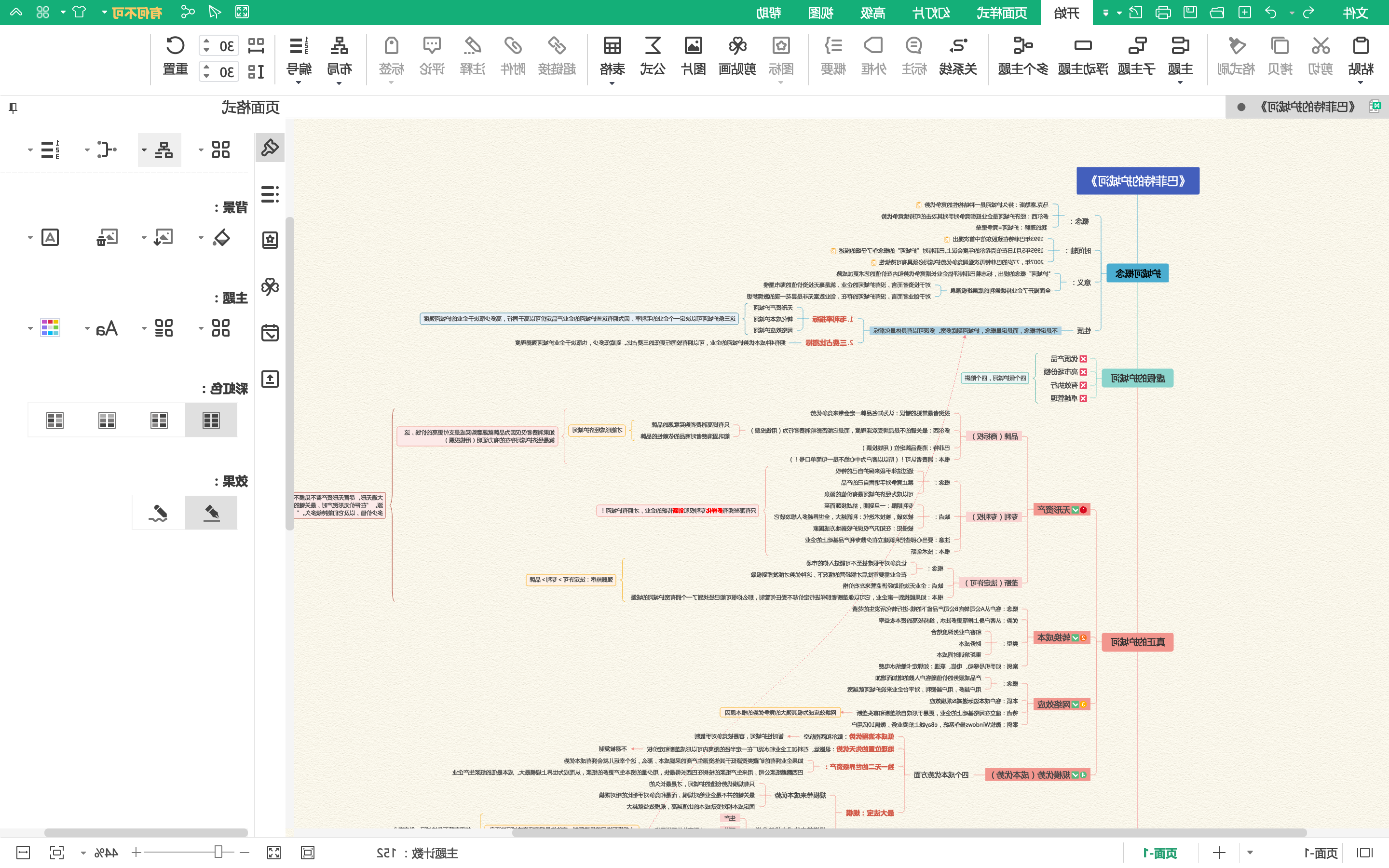Click the print icon in the title bar
The width and height of the screenshot is (1389, 868).
tap(1163, 12)
